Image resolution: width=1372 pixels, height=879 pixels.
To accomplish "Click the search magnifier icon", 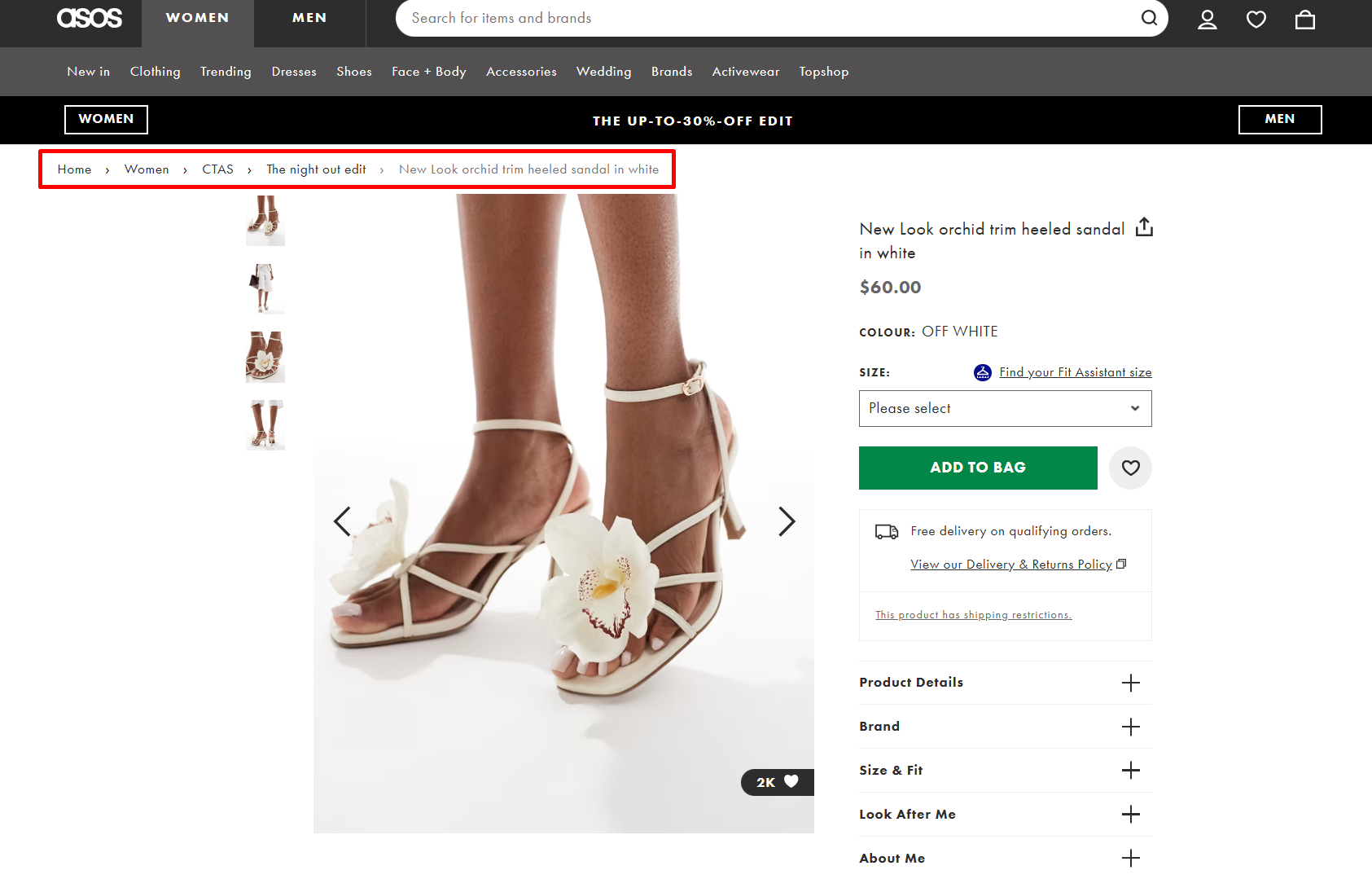I will [x=1149, y=18].
